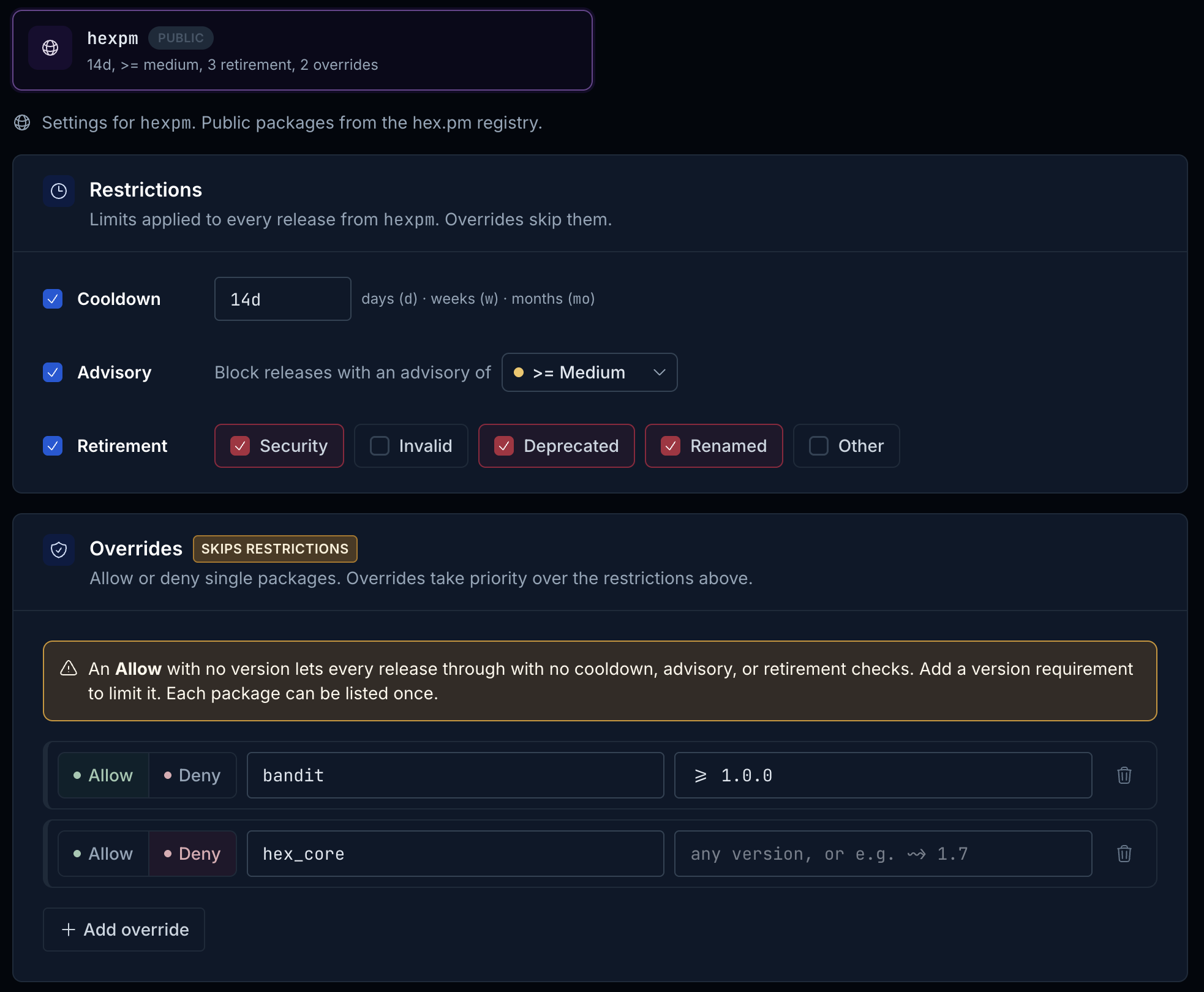This screenshot has width=1204, height=992.
Task: Click the yellow dot in the Medium dropdown
Action: (519, 372)
